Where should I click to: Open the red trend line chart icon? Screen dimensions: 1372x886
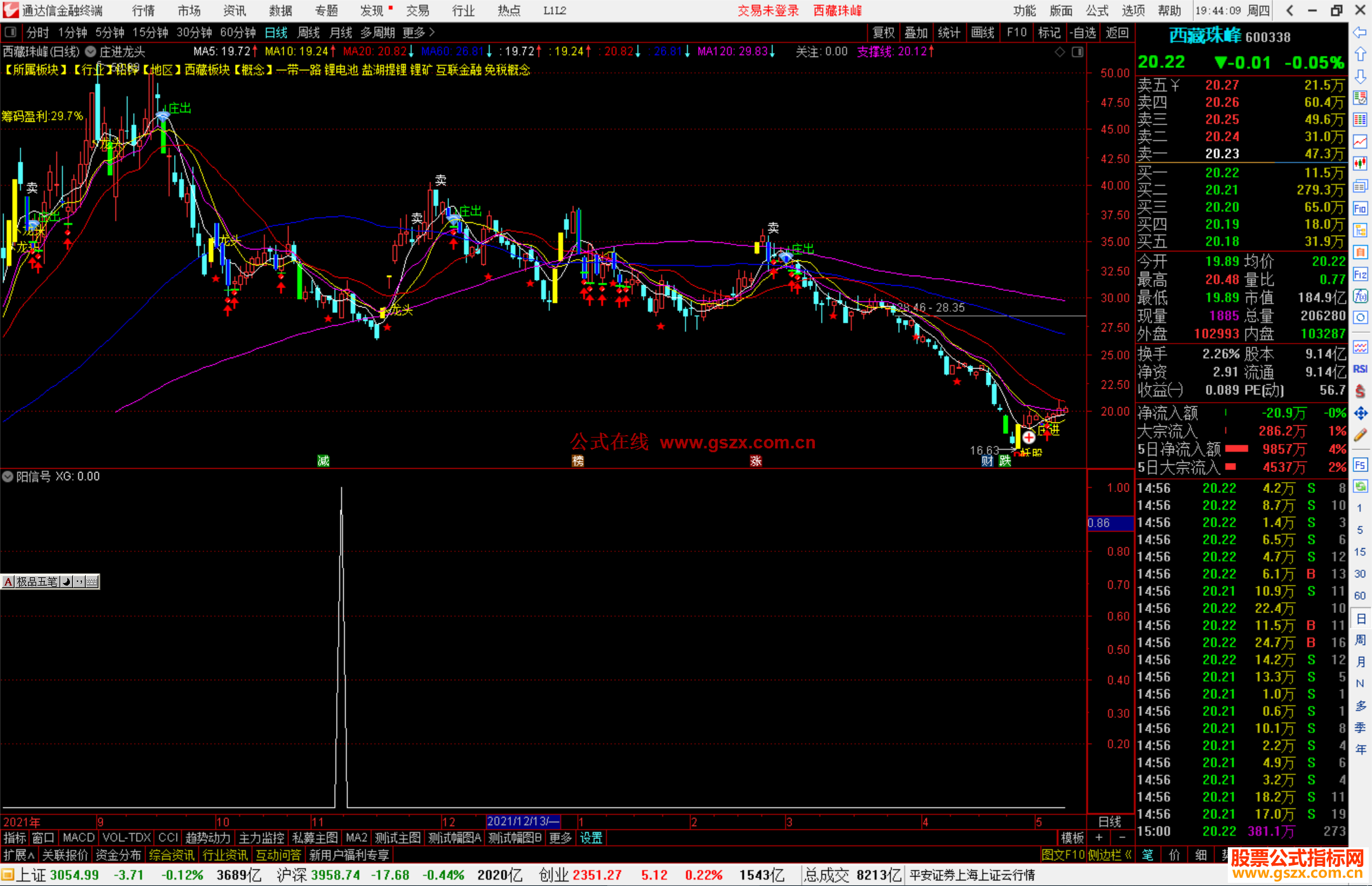point(1360,142)
